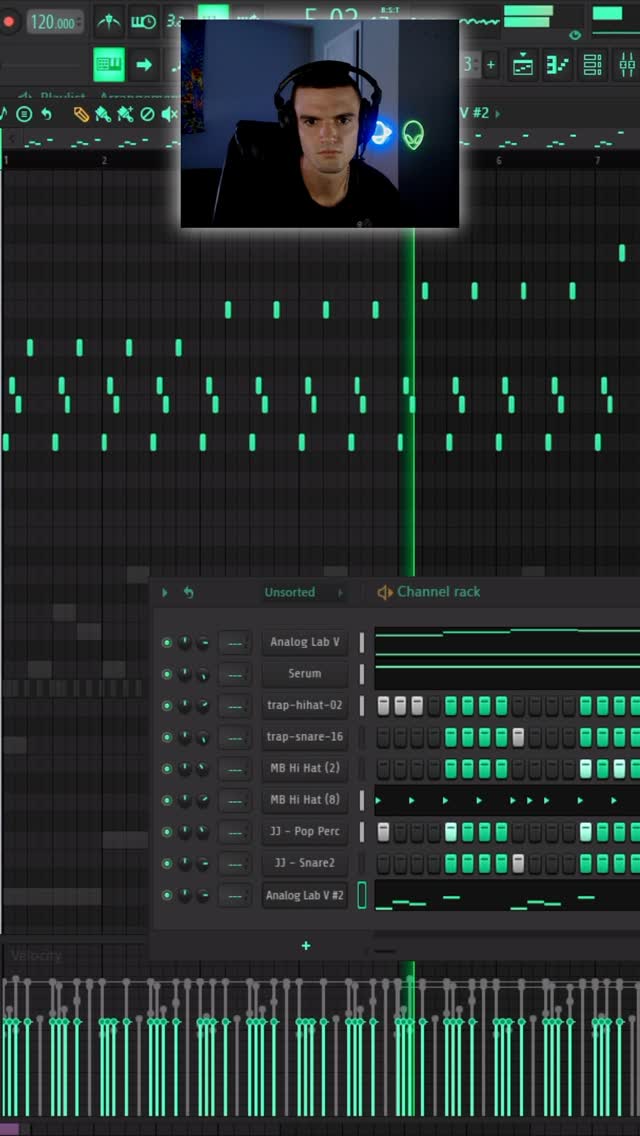The width and height of the screenshot is (640, 1136).
Task: Click the add channel plus button
Action: tap(306, 945)
